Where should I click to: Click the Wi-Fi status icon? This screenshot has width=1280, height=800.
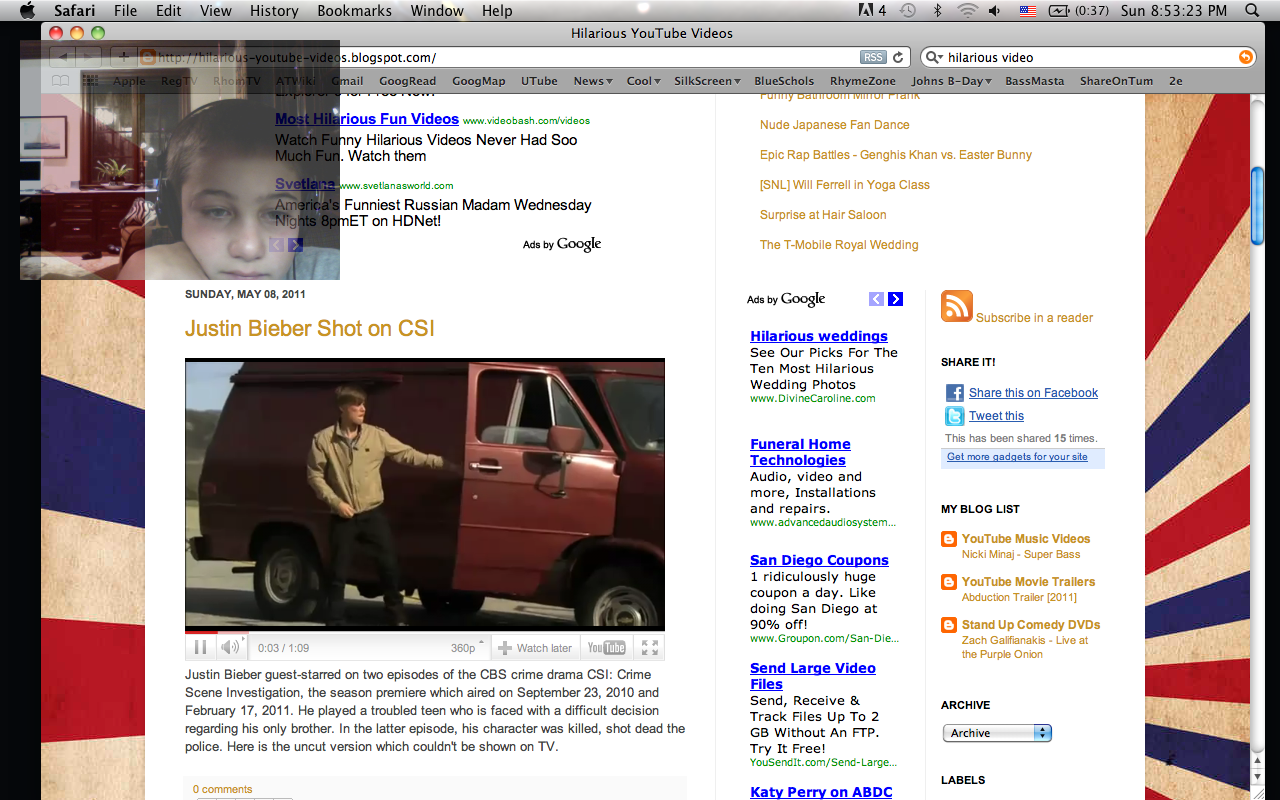[966, 11]
